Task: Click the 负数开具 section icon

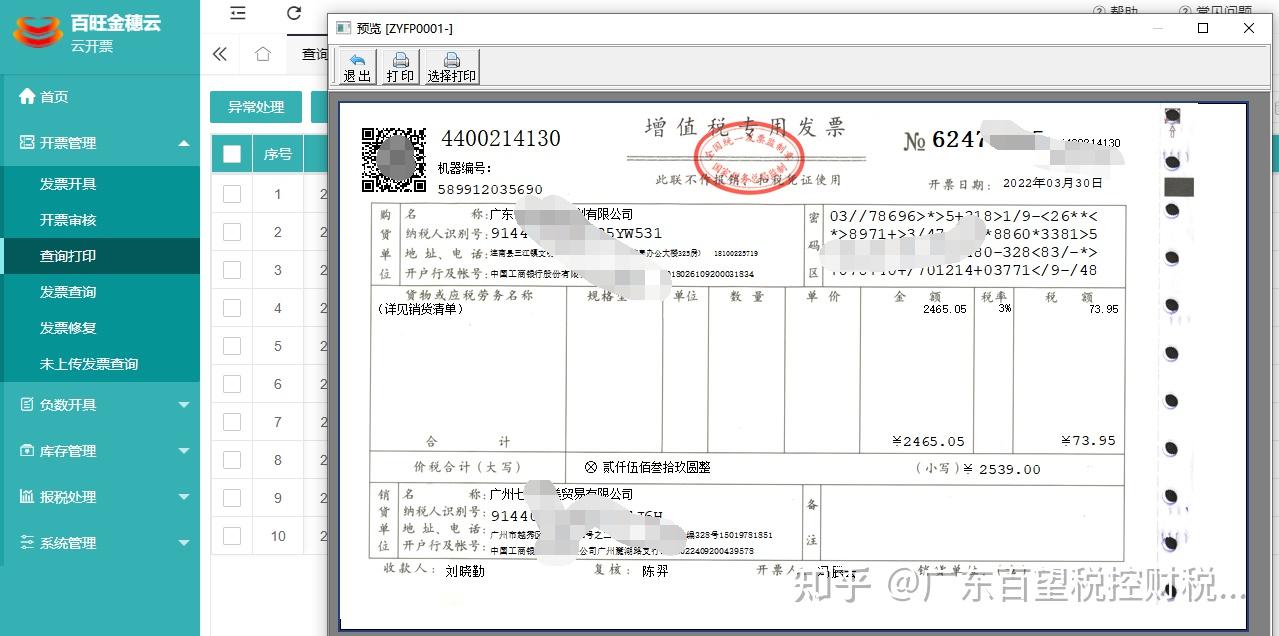Action: pos(27,405)
